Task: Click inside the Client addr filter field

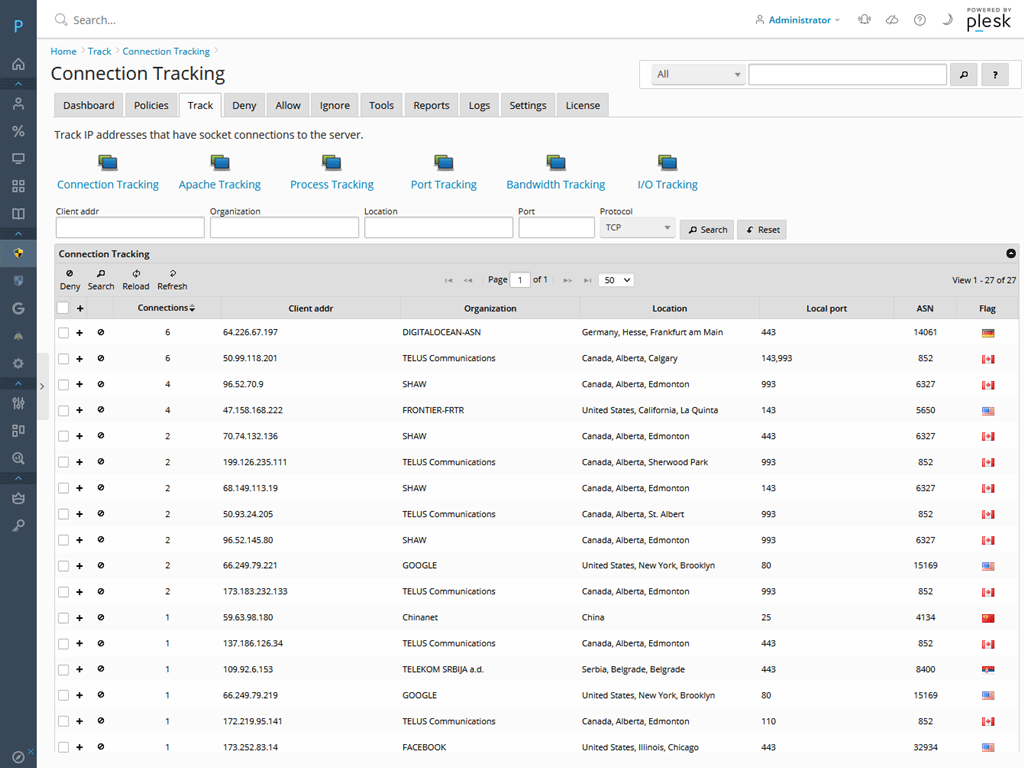Action: 130,227
